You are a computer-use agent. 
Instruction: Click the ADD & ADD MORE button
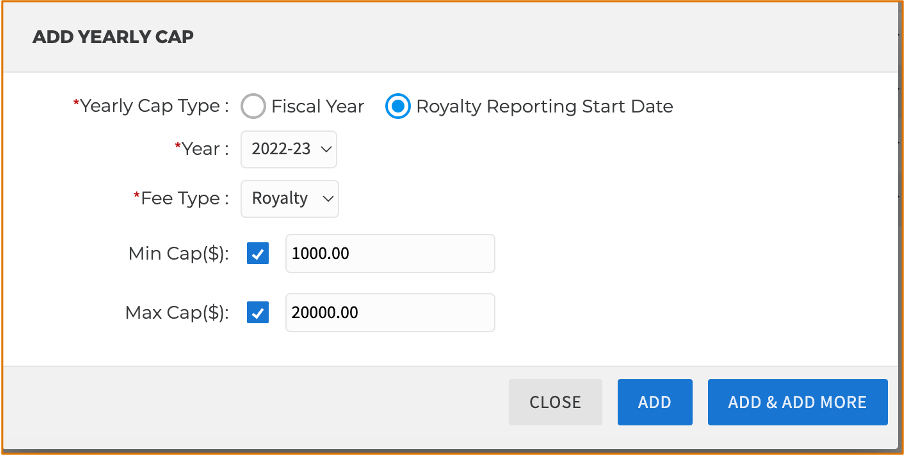(798, 402)
